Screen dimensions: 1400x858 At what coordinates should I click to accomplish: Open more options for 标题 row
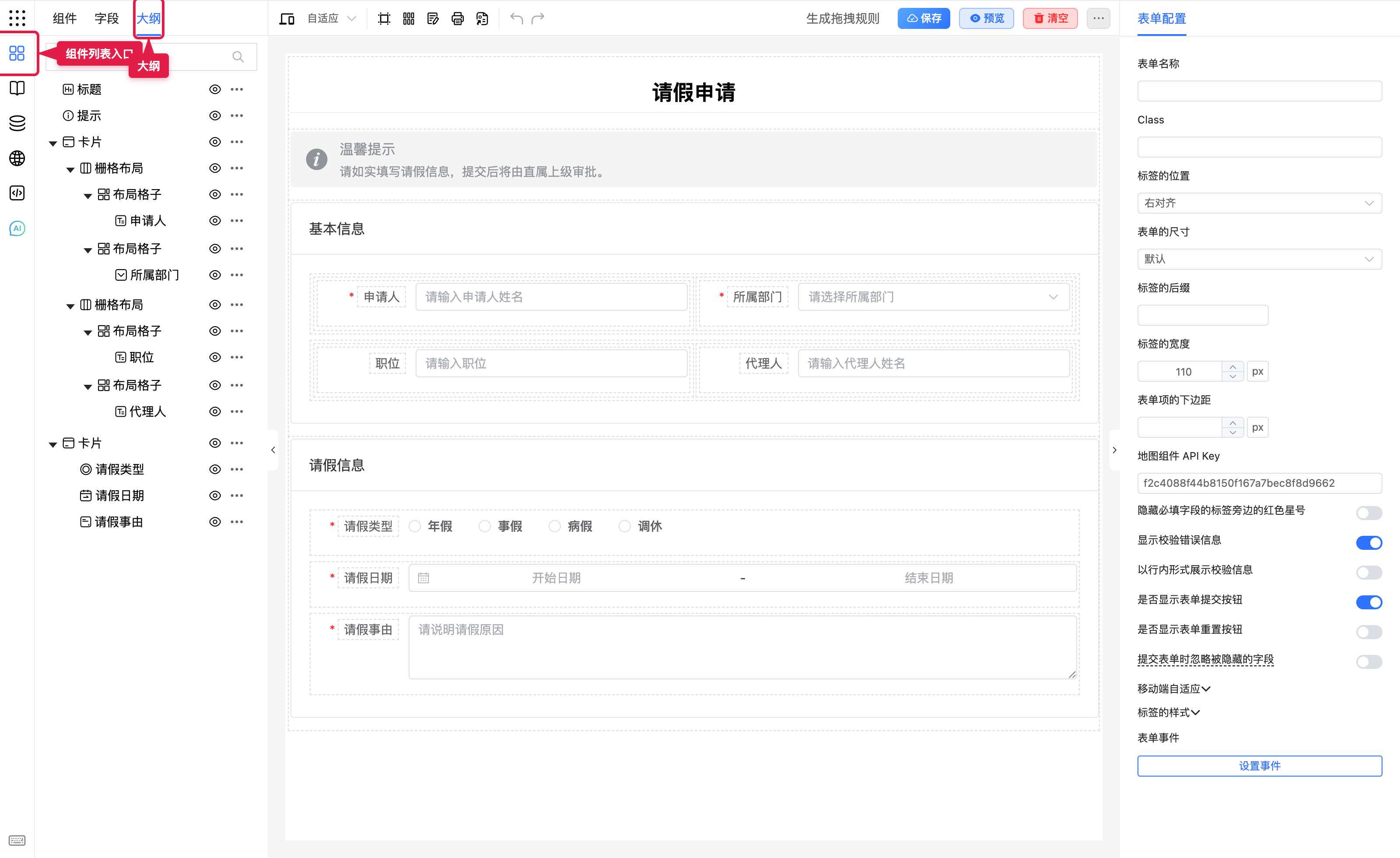pyautogui.click(x=237, y=89)
